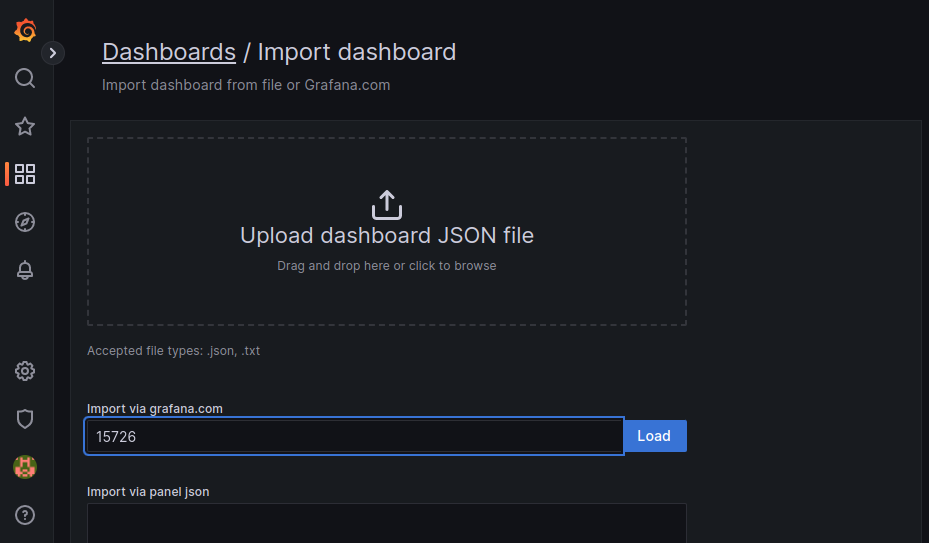This screenshot has height=543, width=929.
Task: Click the Load button
Action: (655, 436)
